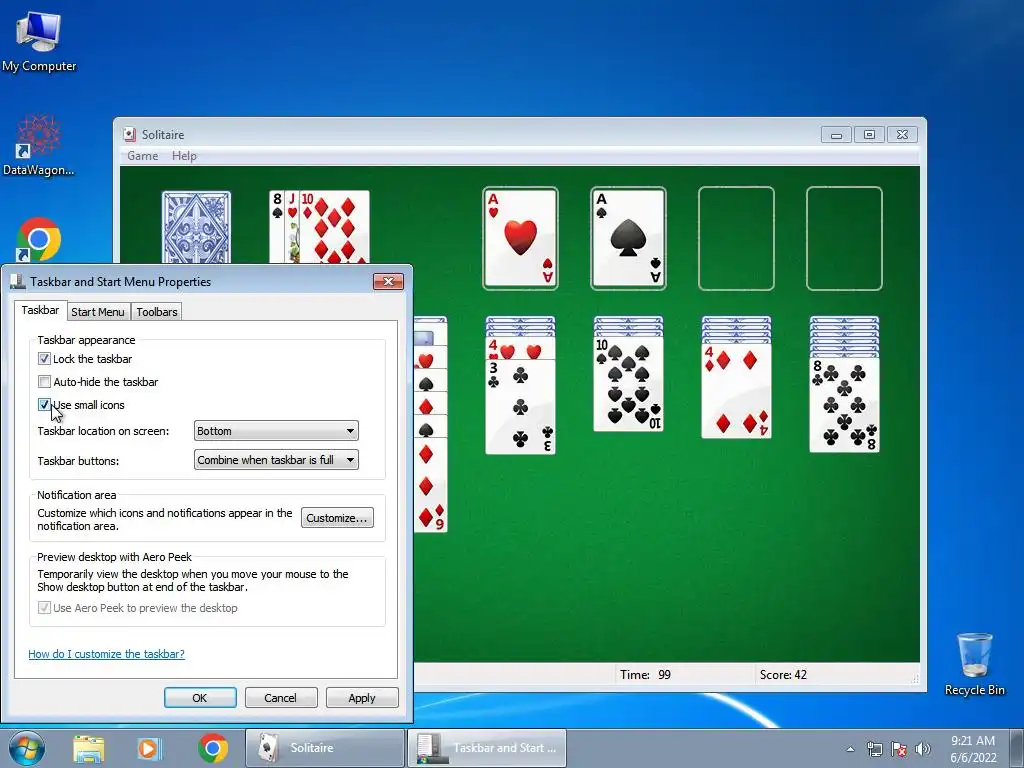The width and height of the screenshot is (1024, 768).
Task: Click the Solitaire Score: 42 status
Action: pos(783,675)
